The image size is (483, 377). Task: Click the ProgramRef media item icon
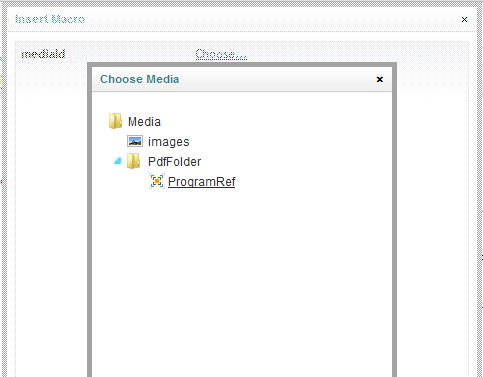point(157,181)
